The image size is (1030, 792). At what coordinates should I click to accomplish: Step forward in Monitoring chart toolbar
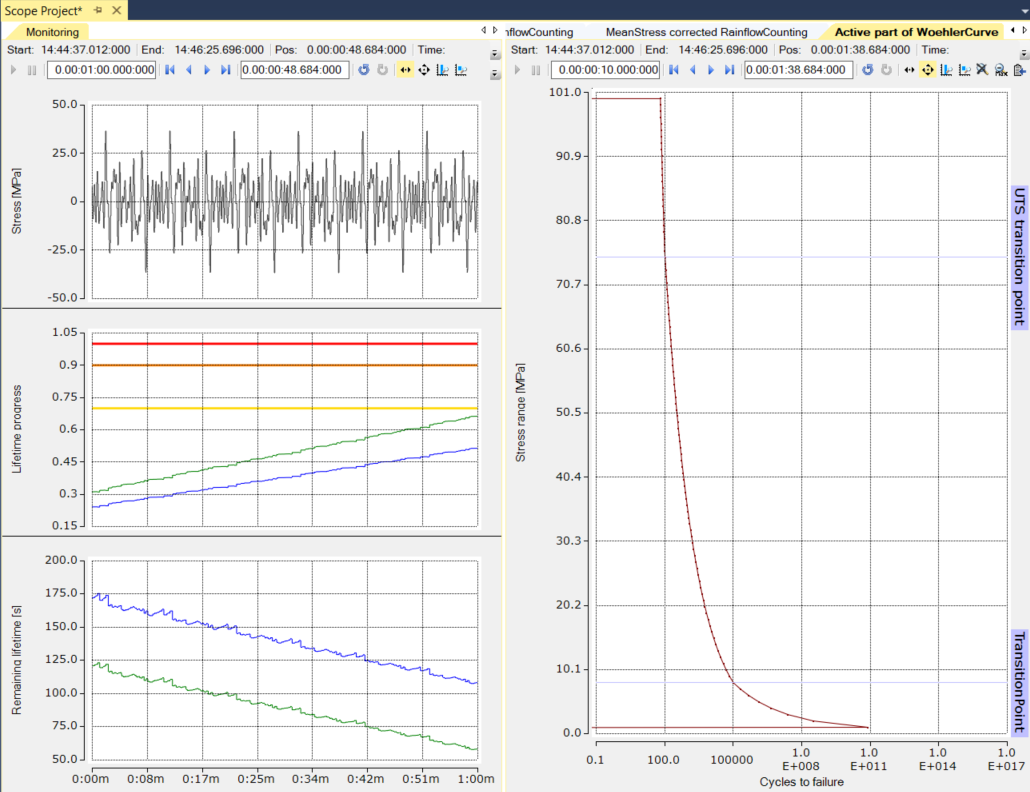click(207, 70)
